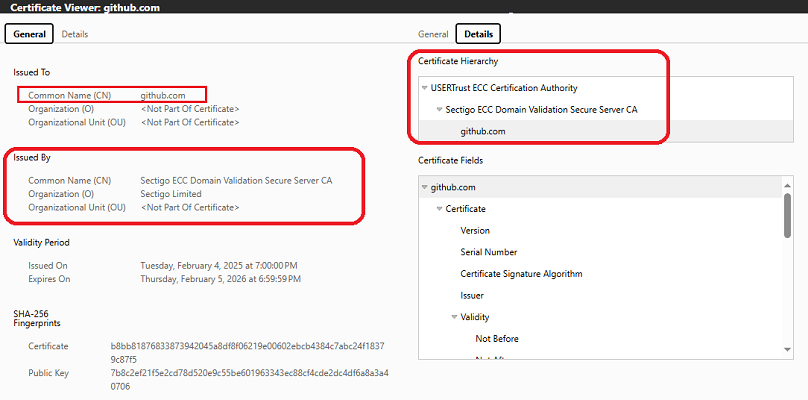This screenshot has width=808, height=400.
Task: Select Certificate Signature Algorithm field
Action: click(x=521, y=274)
